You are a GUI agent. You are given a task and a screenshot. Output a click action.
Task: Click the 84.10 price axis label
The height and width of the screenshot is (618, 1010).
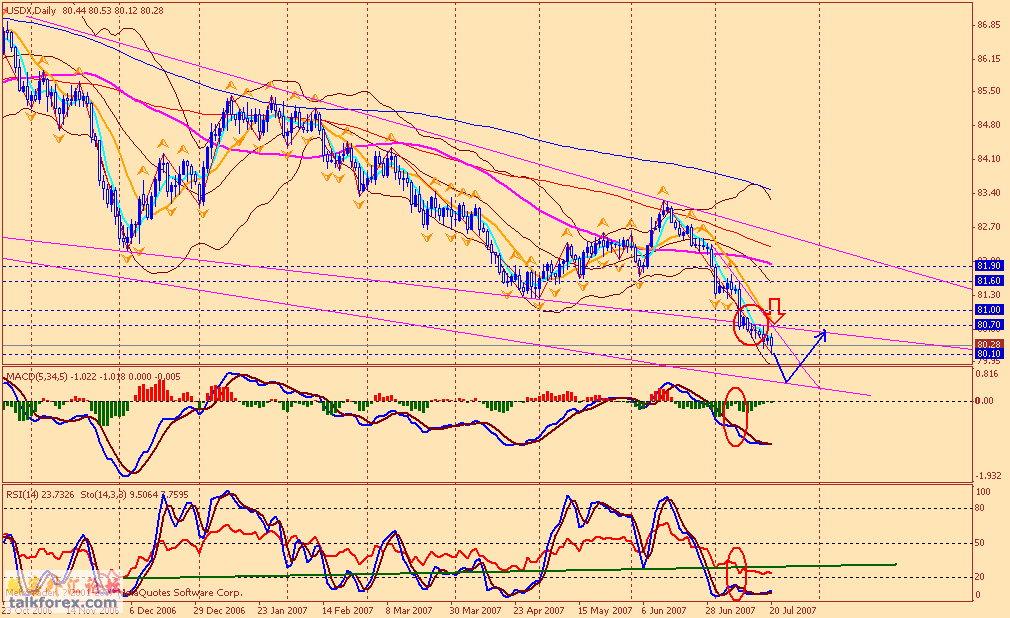[989, 159]
